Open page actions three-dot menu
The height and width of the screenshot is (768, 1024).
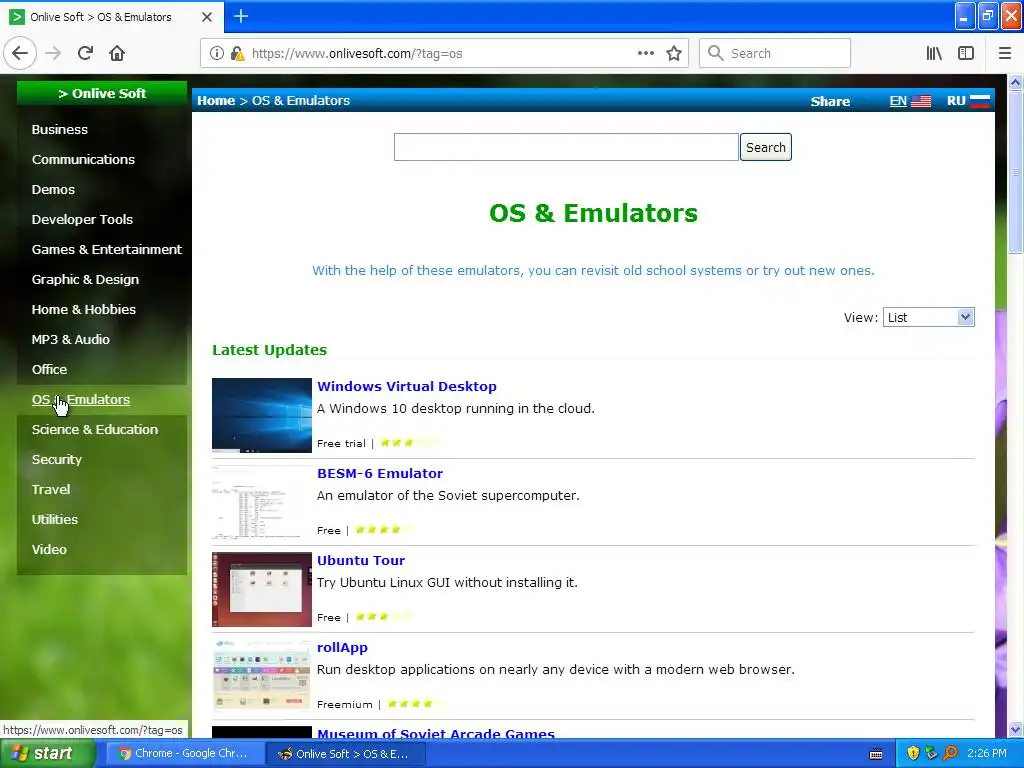pyautogui.click(x=645, y=54)
